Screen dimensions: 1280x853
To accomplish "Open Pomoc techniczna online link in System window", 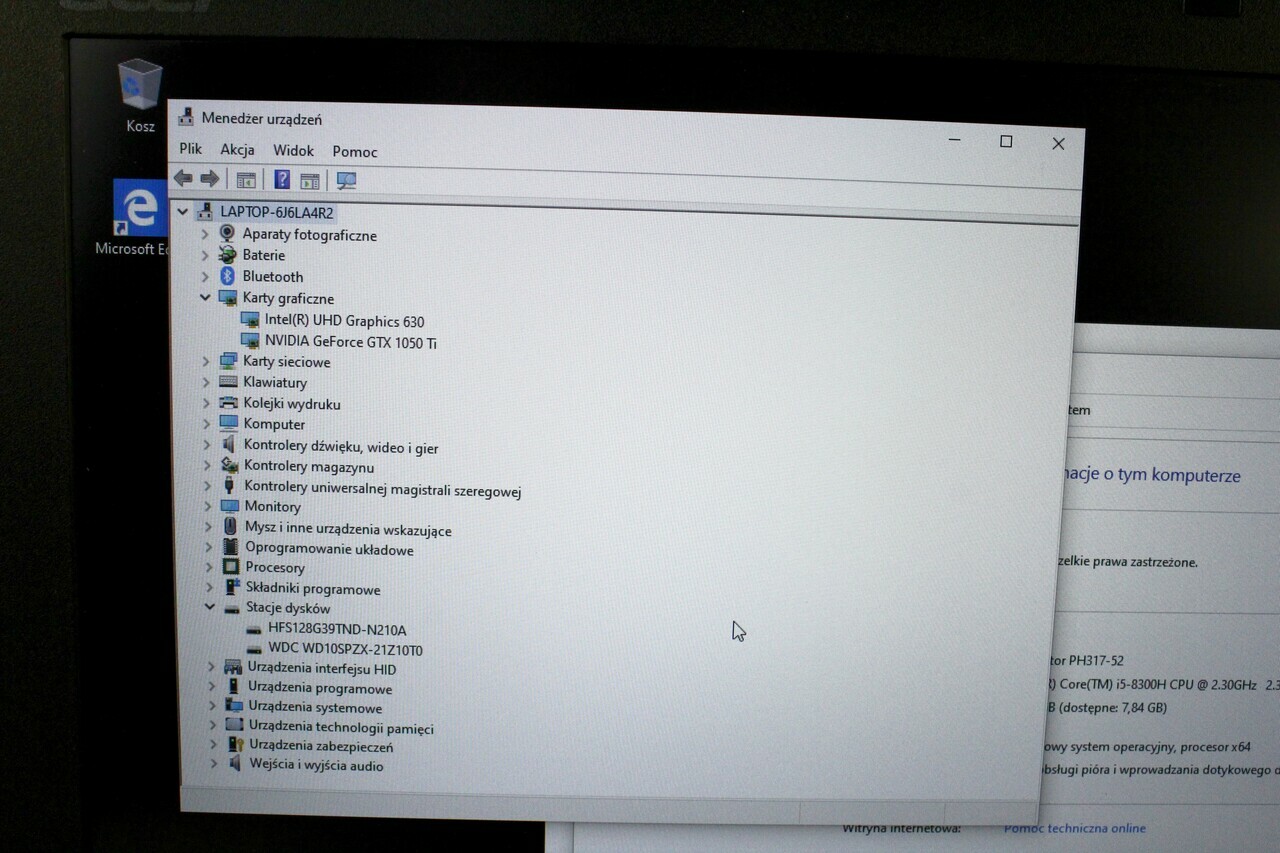I will pyautogui.click(x=1075, y=828).
